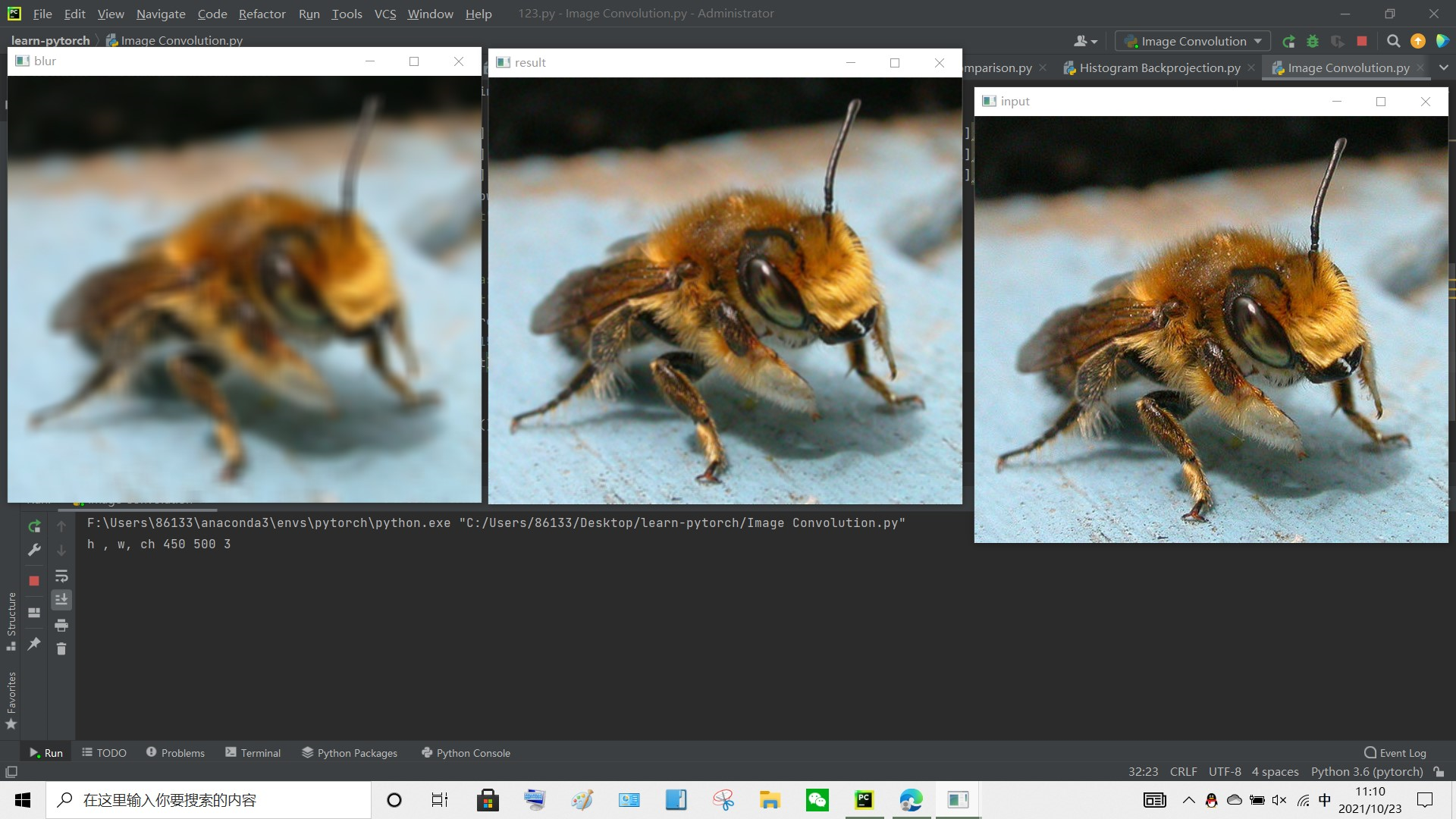Unmute system volume in the tray
1456x819 pixels.
(x=1280, y=800)
